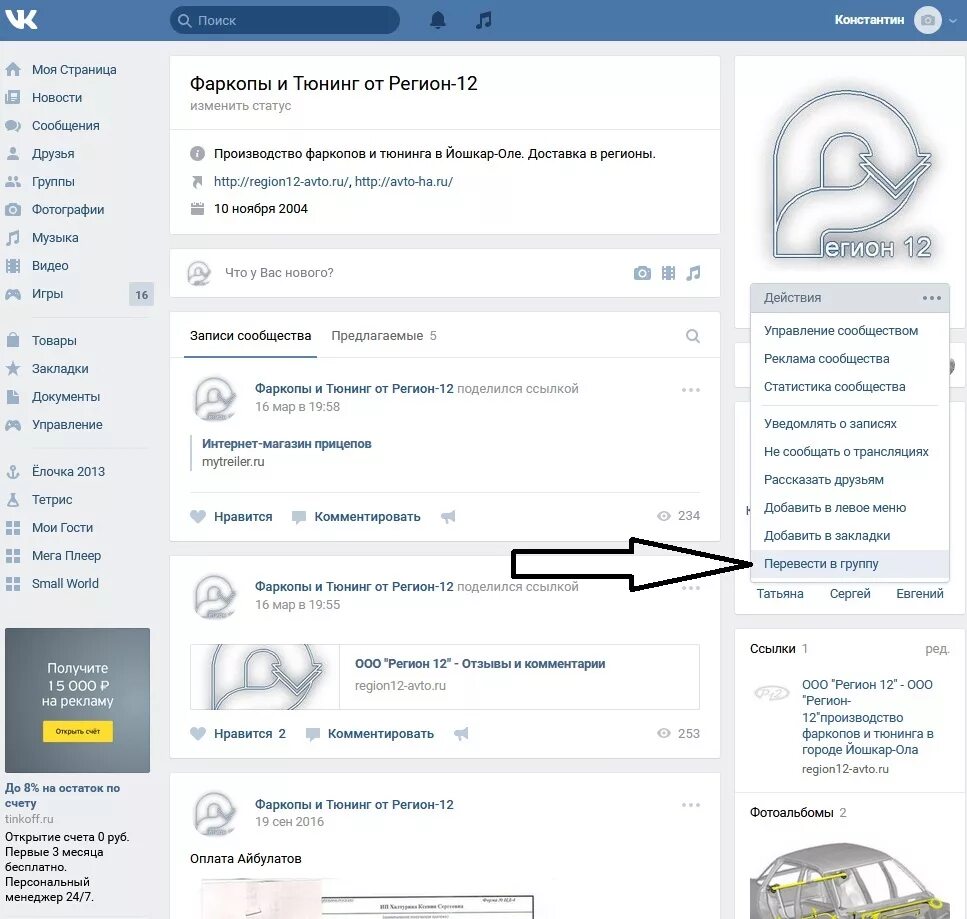
Task: Click изменить статус under community title
Action: click(x=241, y=106)
